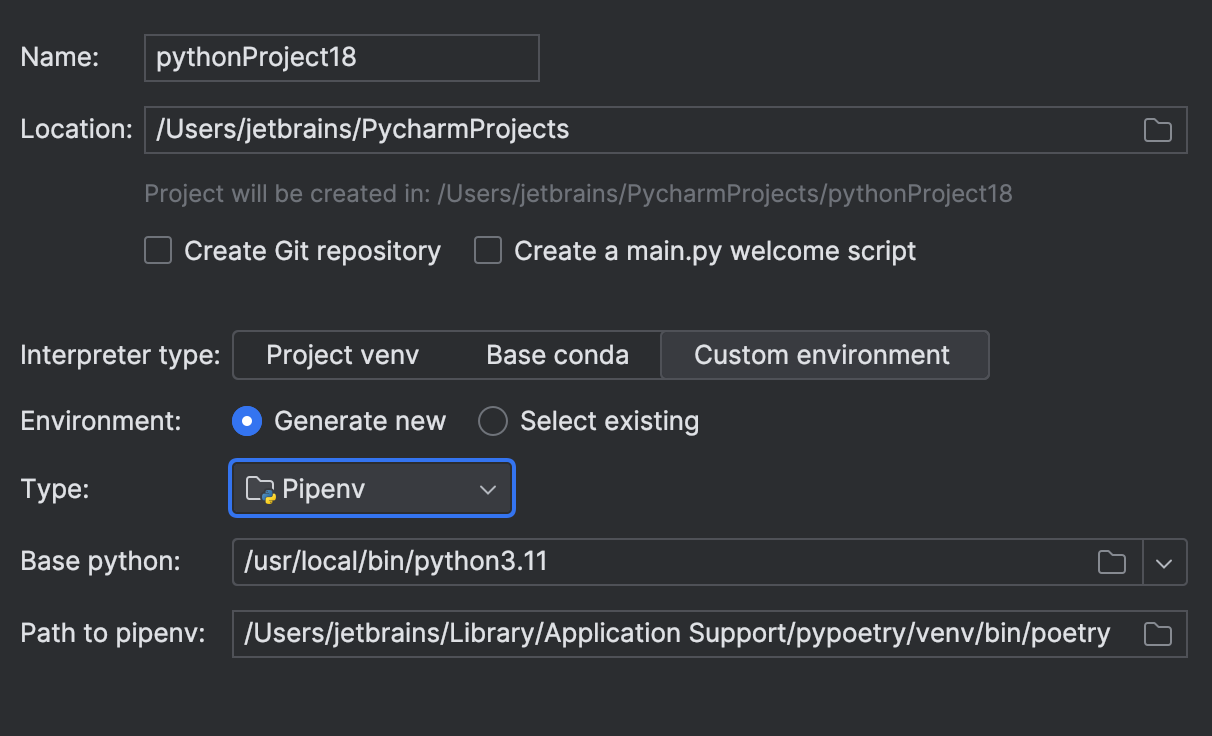1212x736 pixels.
Task: Enable Create Git repository
Action: (x=157, y=250)
